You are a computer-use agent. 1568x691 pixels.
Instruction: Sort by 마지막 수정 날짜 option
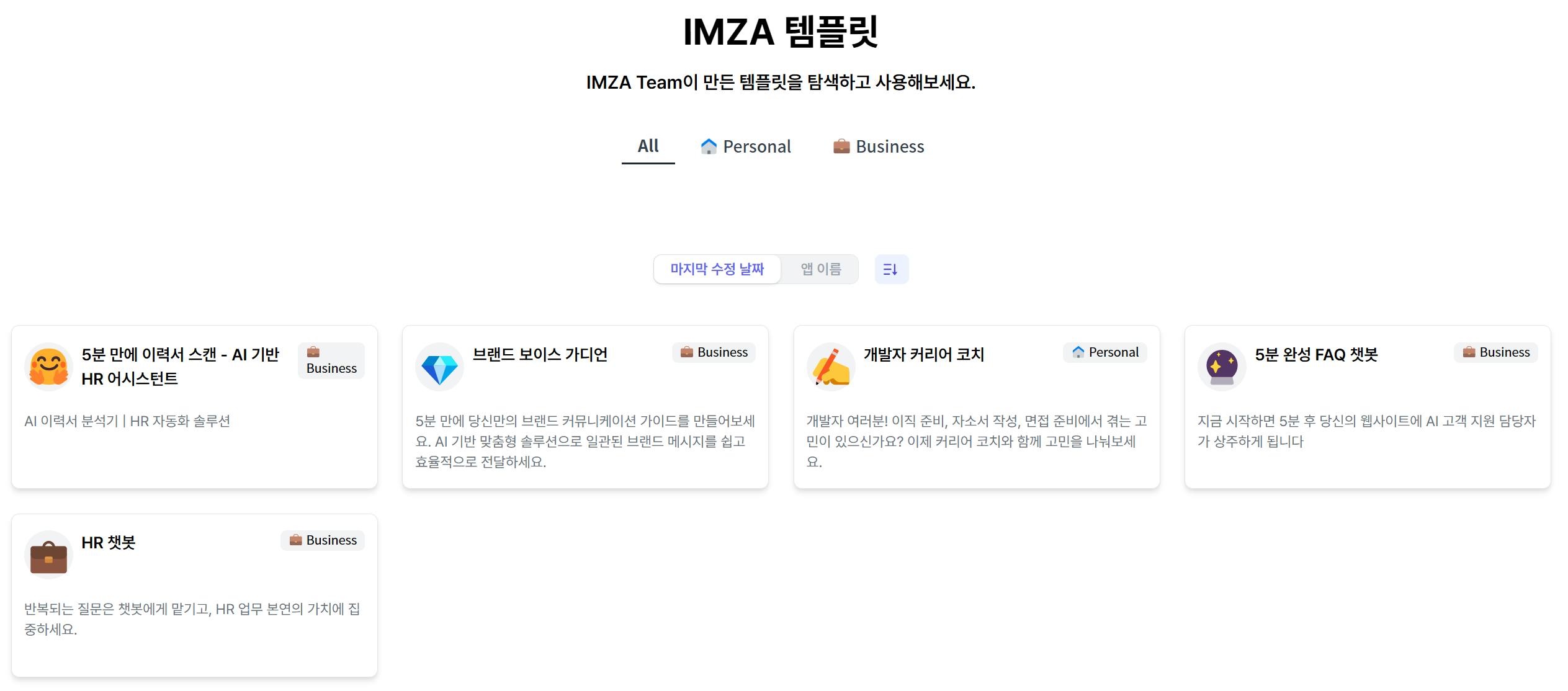pos(717,269)
